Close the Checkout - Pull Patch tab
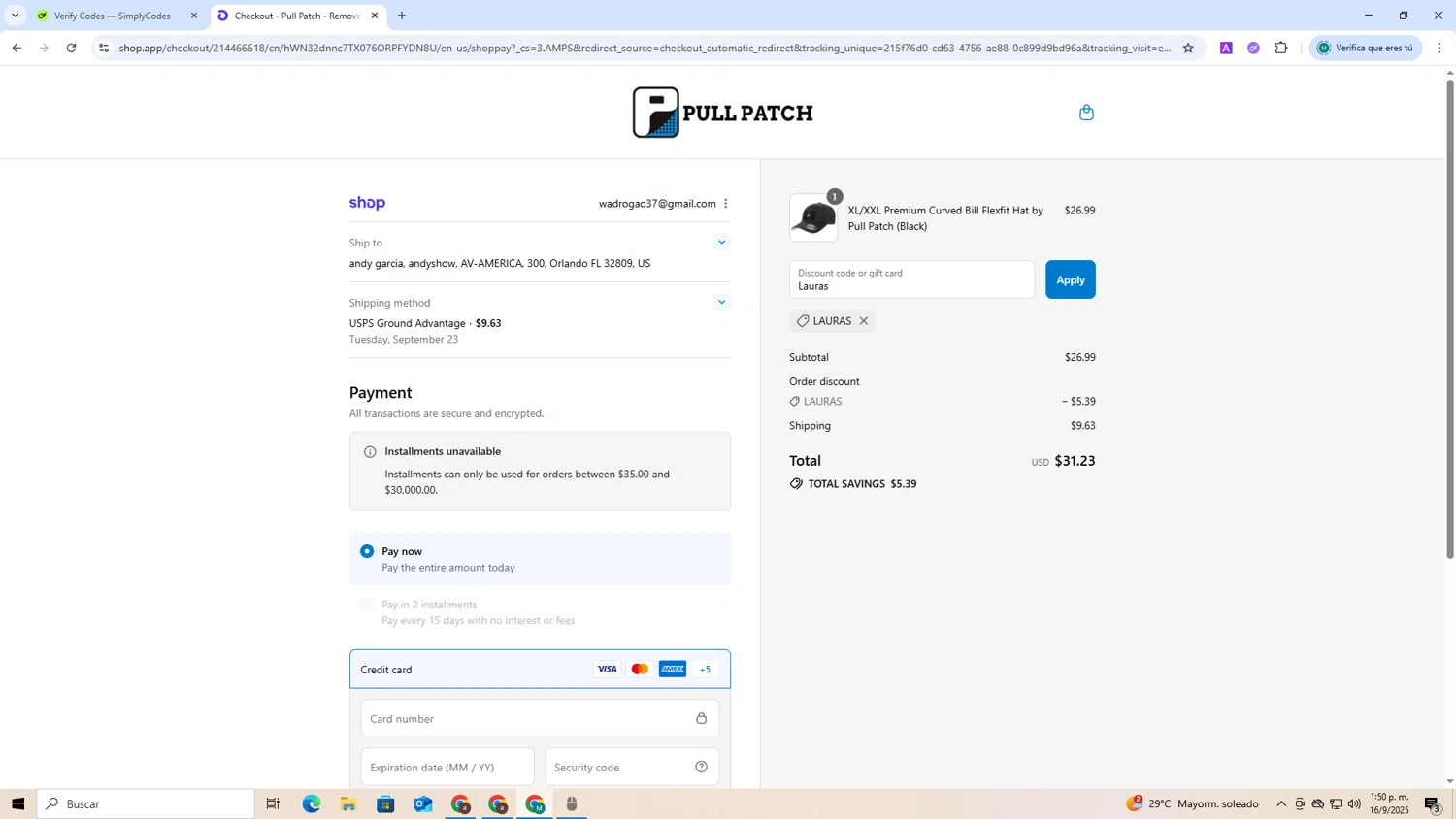 click(375, 16)
